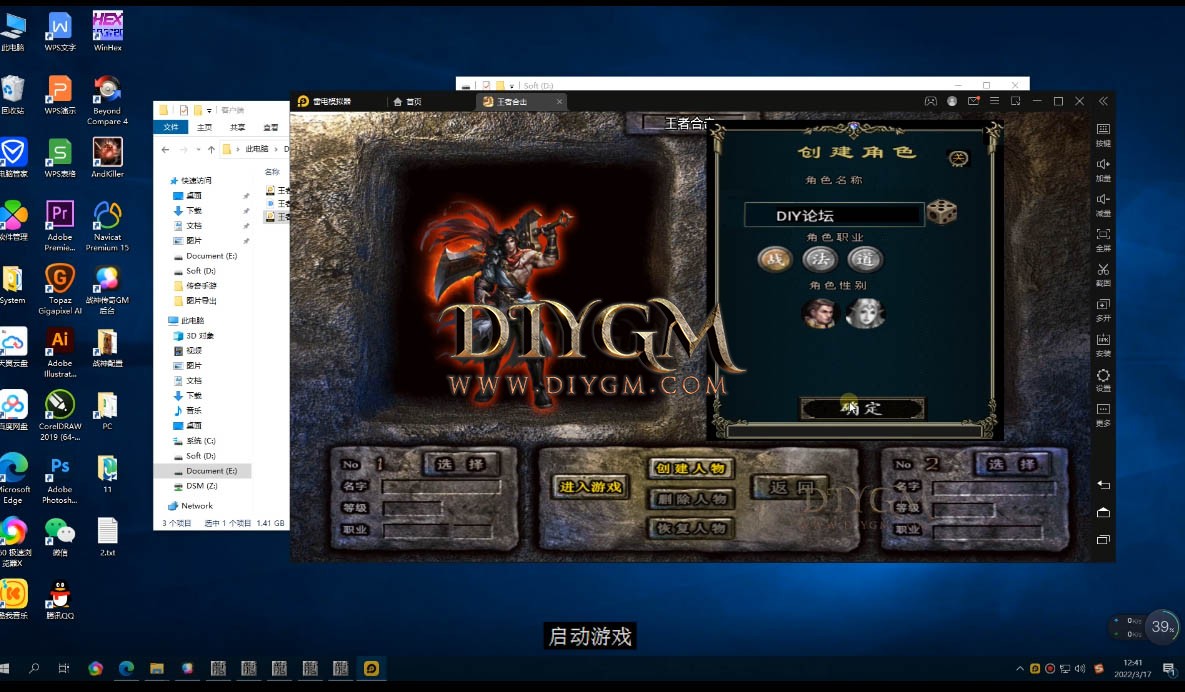Open recent locations dropdown in File Explorer
Image resolution: width=1185 pixels, height=692 pixels.
198,150
